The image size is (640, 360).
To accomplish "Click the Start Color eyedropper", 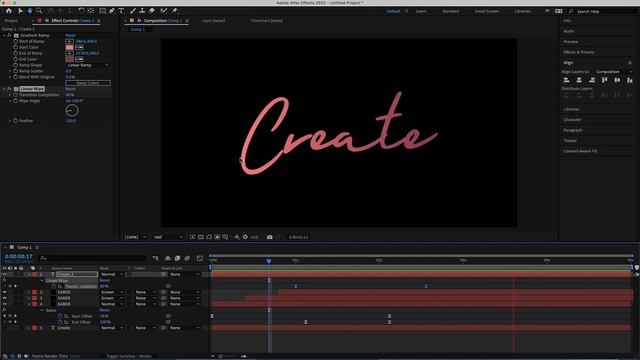I will [79, 47].
